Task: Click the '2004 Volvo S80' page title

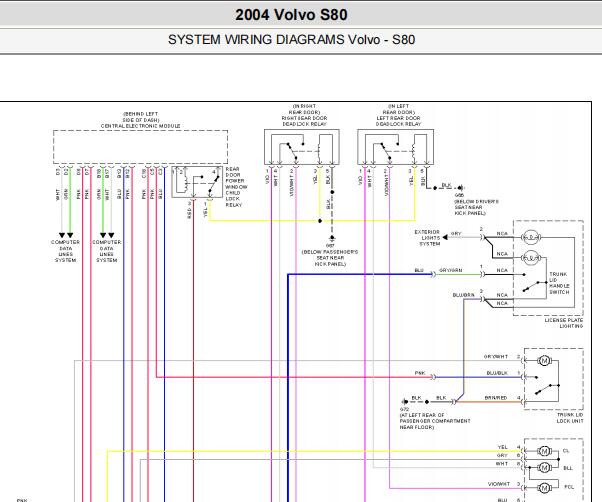Action: click(x=291, y=15)
